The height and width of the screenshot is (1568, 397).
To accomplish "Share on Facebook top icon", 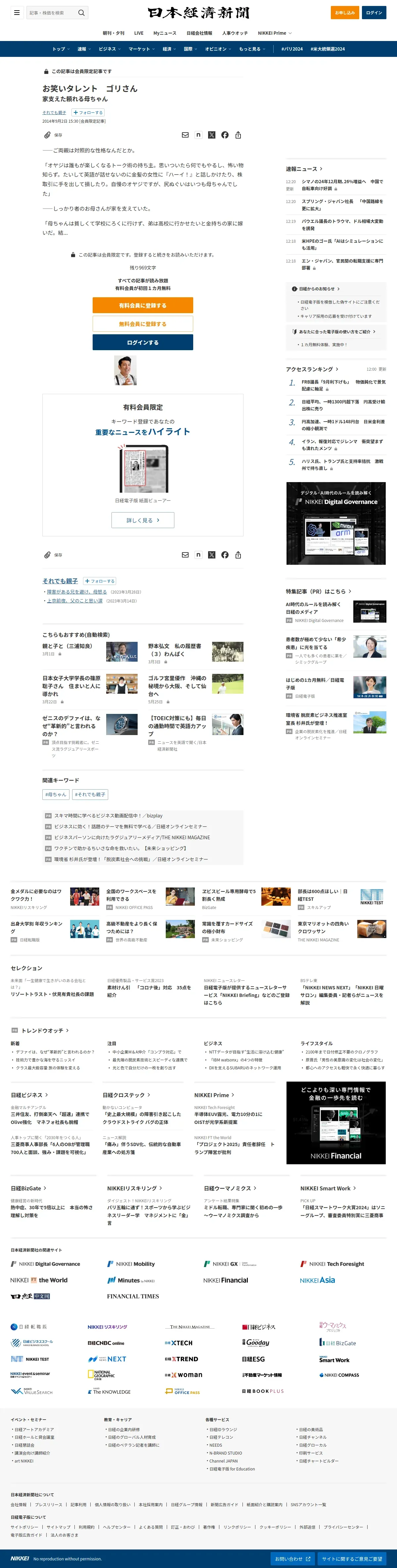I will [225, 135].
